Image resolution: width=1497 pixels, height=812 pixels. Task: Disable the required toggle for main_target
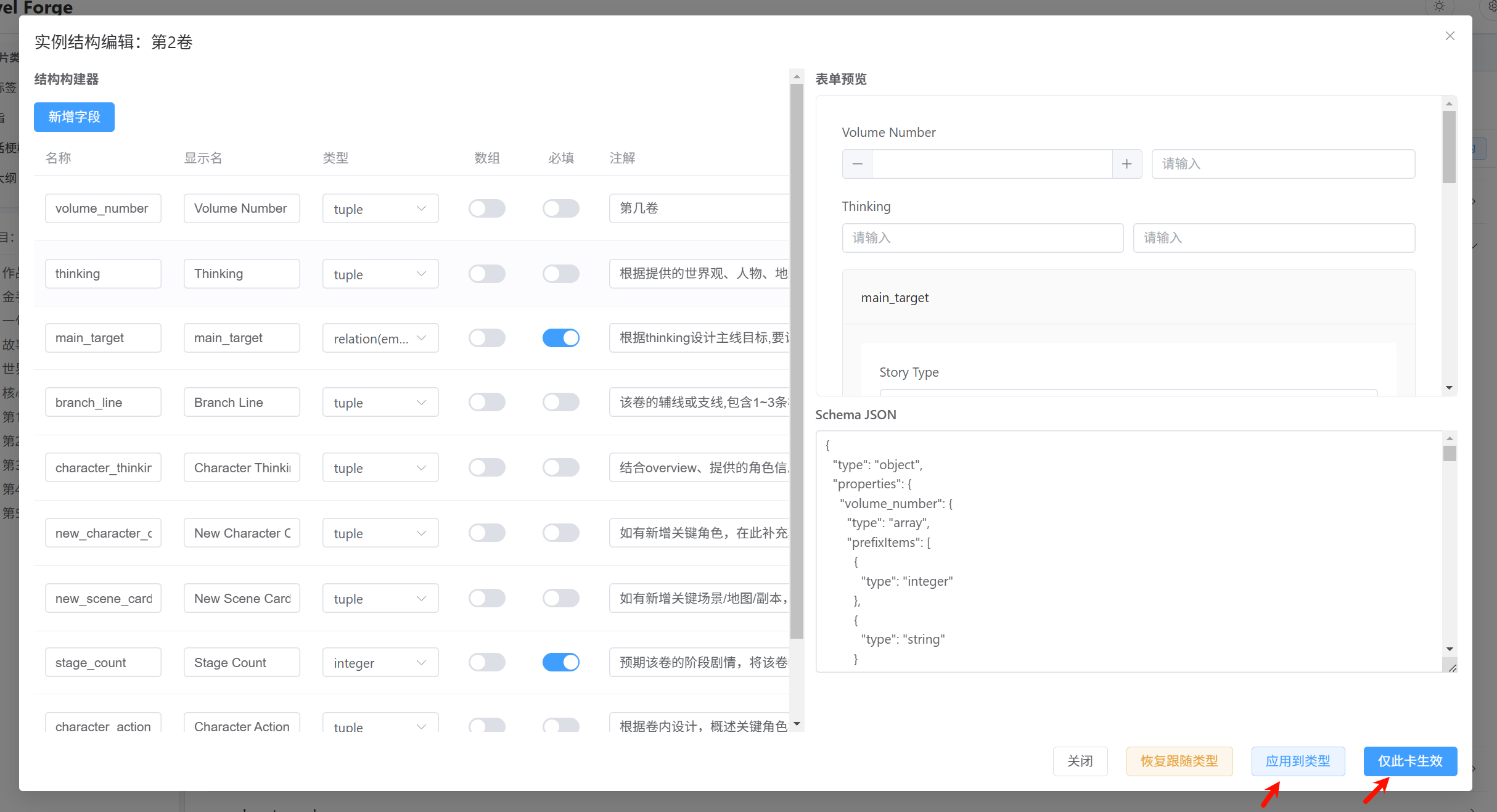click(561, 338)
